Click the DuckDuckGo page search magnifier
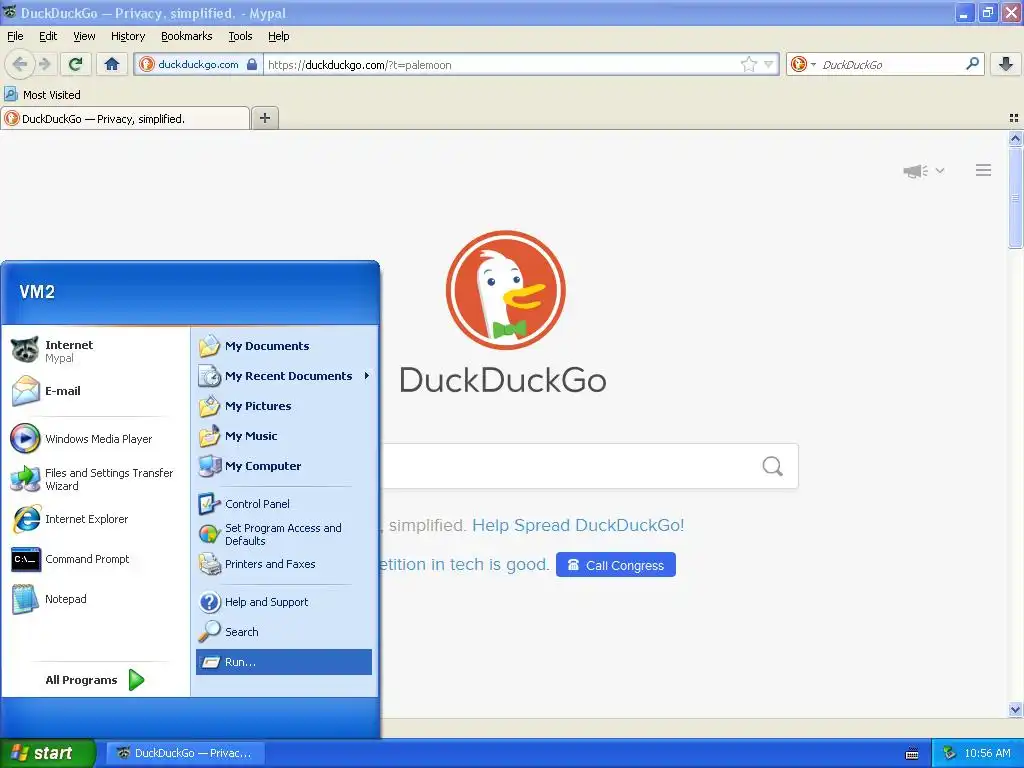The height and width of the screenshot is (768, 1024). coord(773,466)
